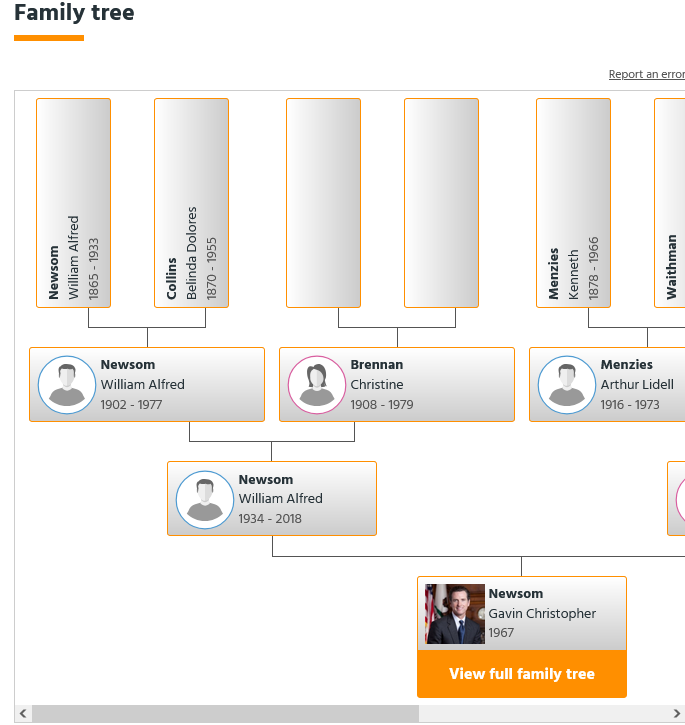Click View full family tree button
Viewport: 685px width, 725px height.
coord(522,674)
